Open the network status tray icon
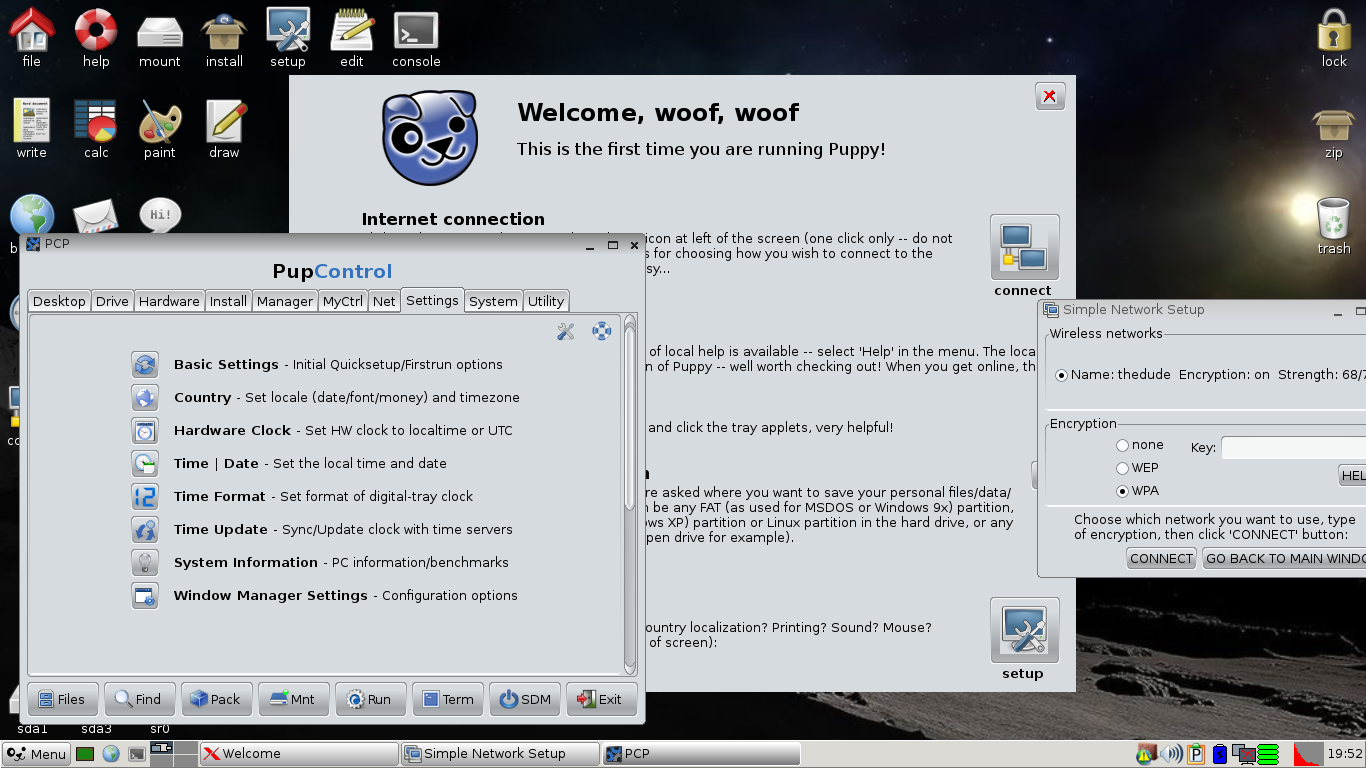The width and height of the screenshot is (1366, 768). [x=1244, y=753]
